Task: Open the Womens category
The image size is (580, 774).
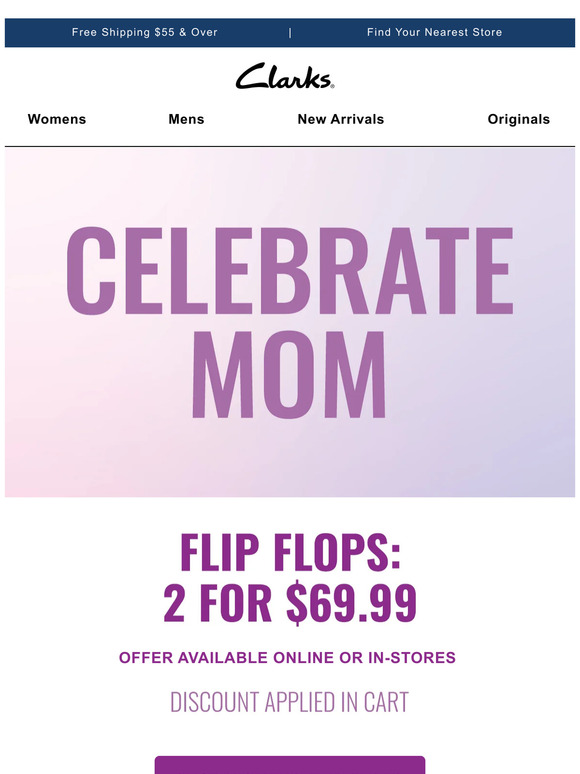Action: 57,119
